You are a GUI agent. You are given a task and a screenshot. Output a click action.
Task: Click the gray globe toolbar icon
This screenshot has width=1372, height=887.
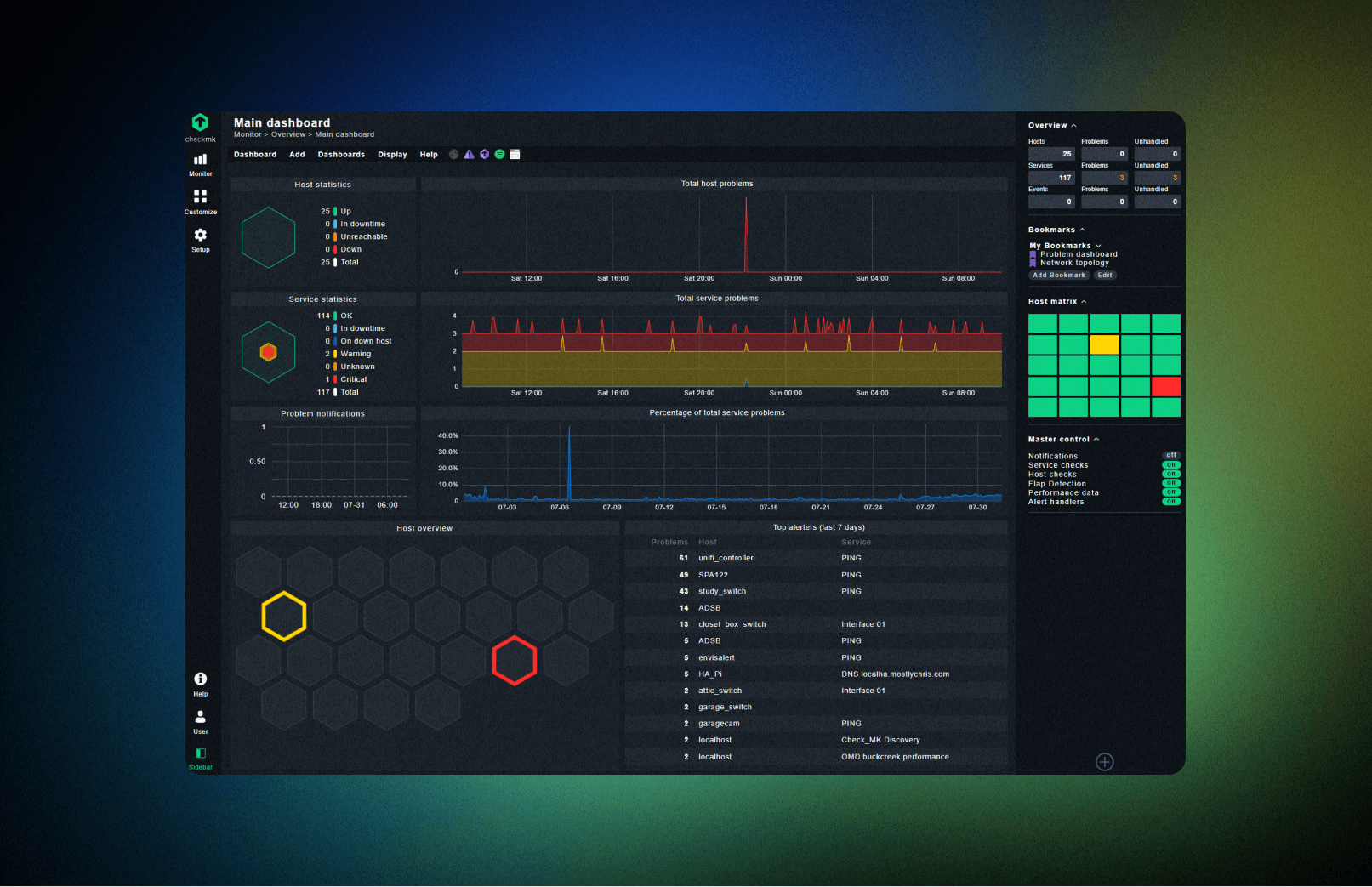pos(453,155)
